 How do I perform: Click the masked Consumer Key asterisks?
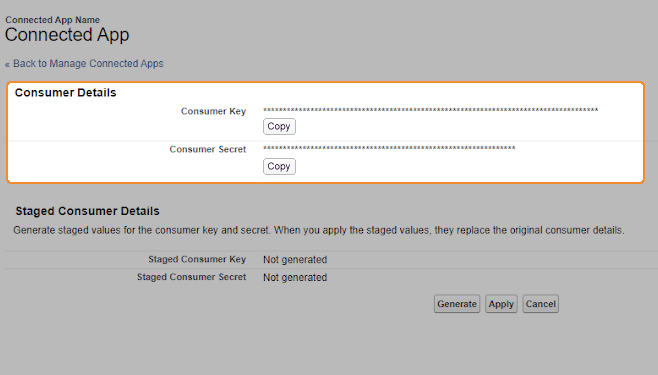click(x=431, y=110)
